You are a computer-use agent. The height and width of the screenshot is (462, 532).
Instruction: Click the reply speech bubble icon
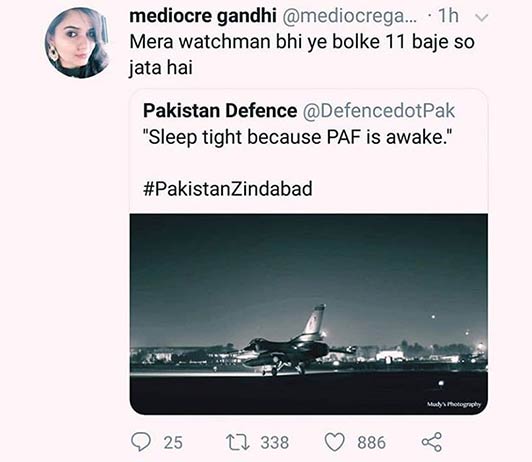click(141, 442)
